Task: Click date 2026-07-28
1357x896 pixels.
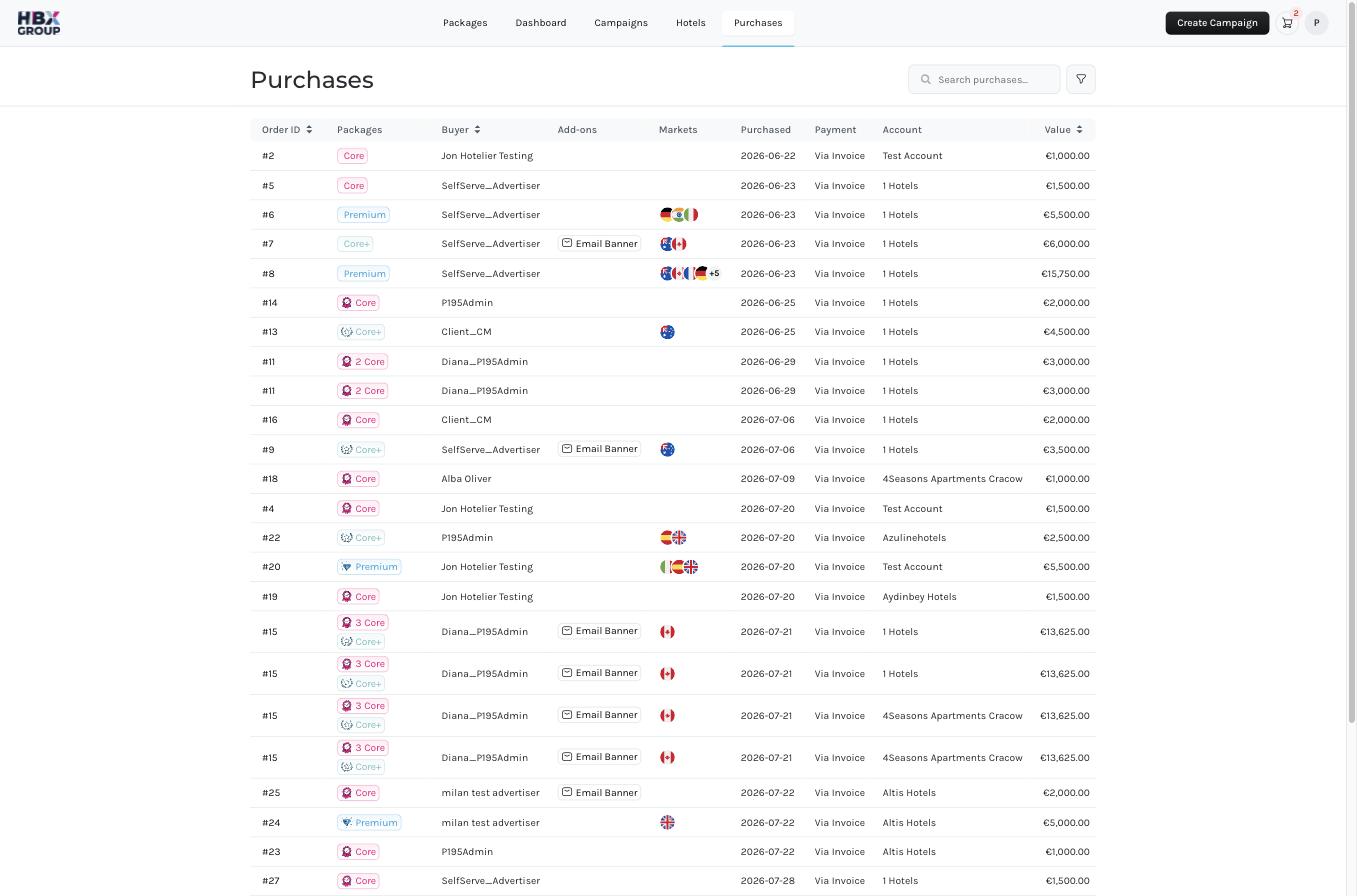Action: (768, 881)
